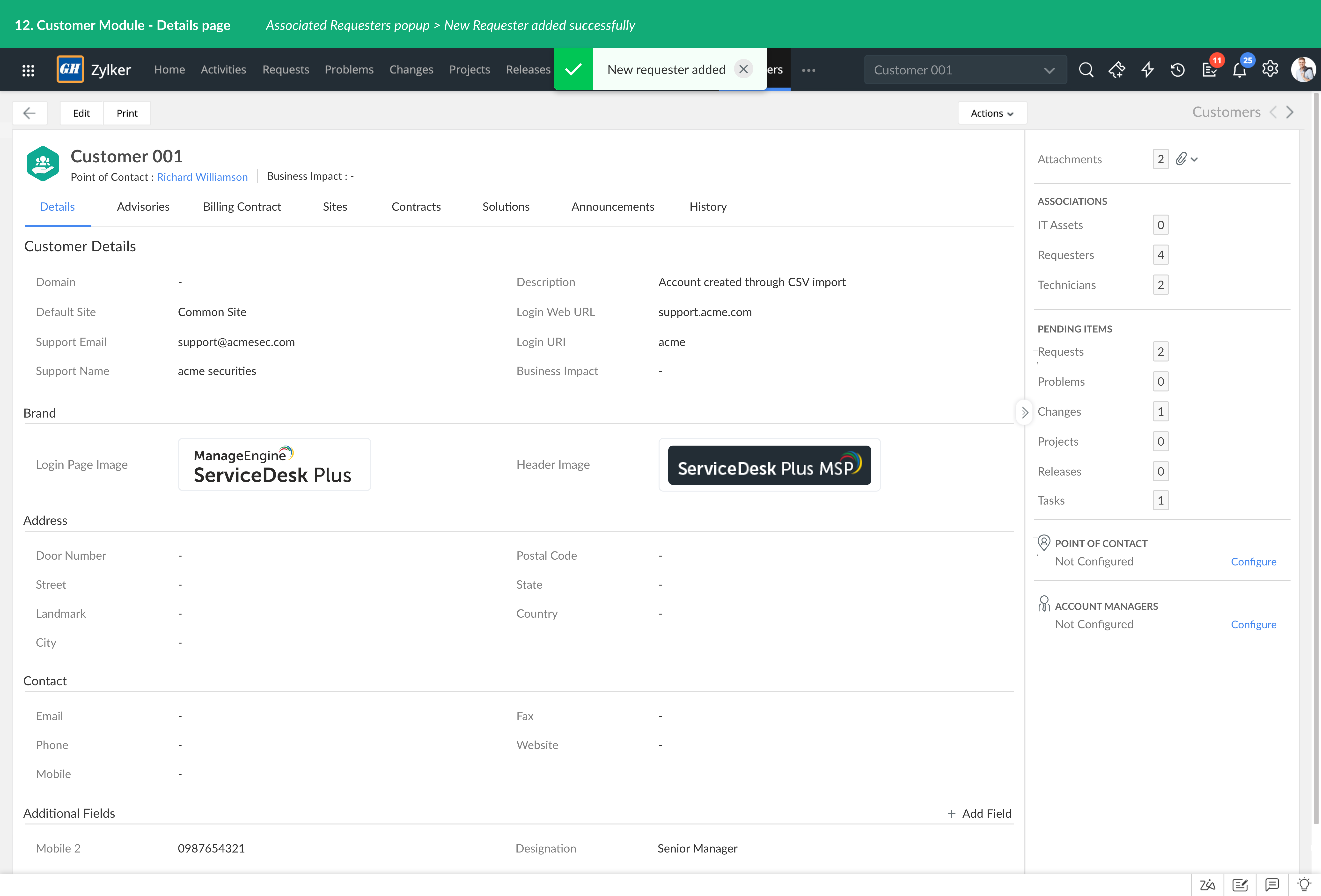1321x896 pixels.
Task: Open the Releases menu
Action: (528, 69)
